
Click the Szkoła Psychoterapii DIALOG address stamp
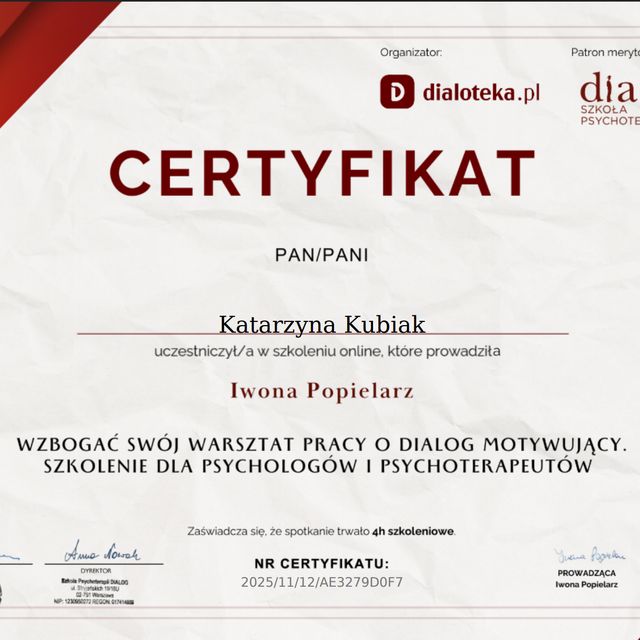click(x=94, y=591)
